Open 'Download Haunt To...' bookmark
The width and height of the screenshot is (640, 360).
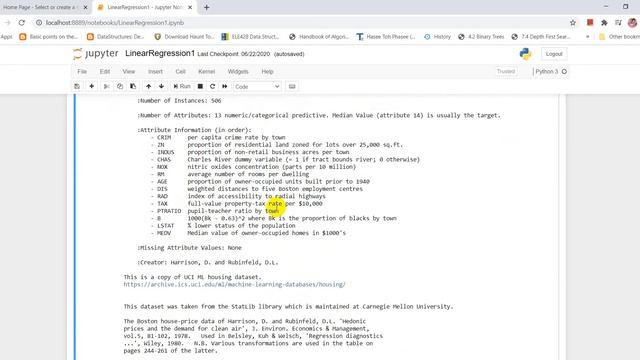184,37
